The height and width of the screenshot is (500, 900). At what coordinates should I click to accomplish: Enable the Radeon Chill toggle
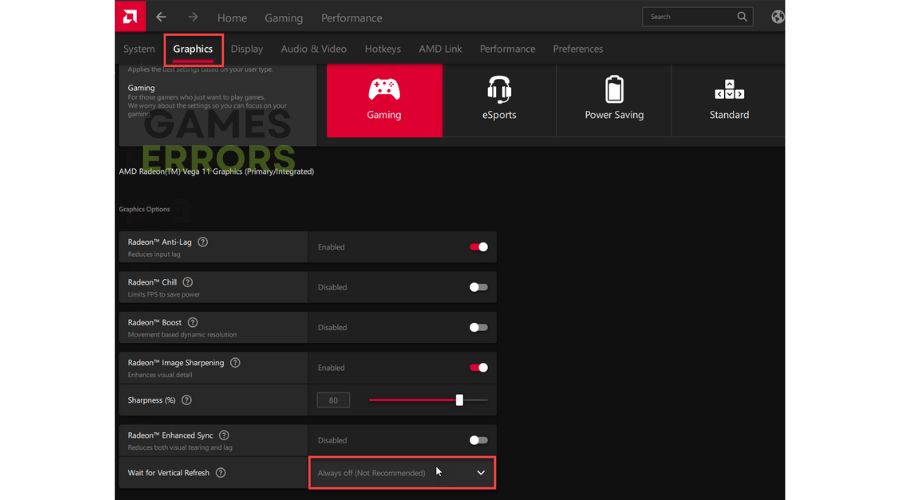click(479, 287)
